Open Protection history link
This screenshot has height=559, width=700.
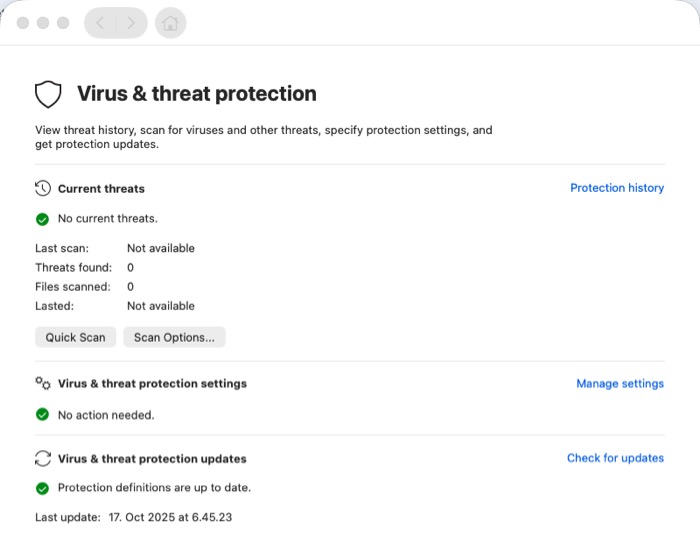tap(616, 188)
